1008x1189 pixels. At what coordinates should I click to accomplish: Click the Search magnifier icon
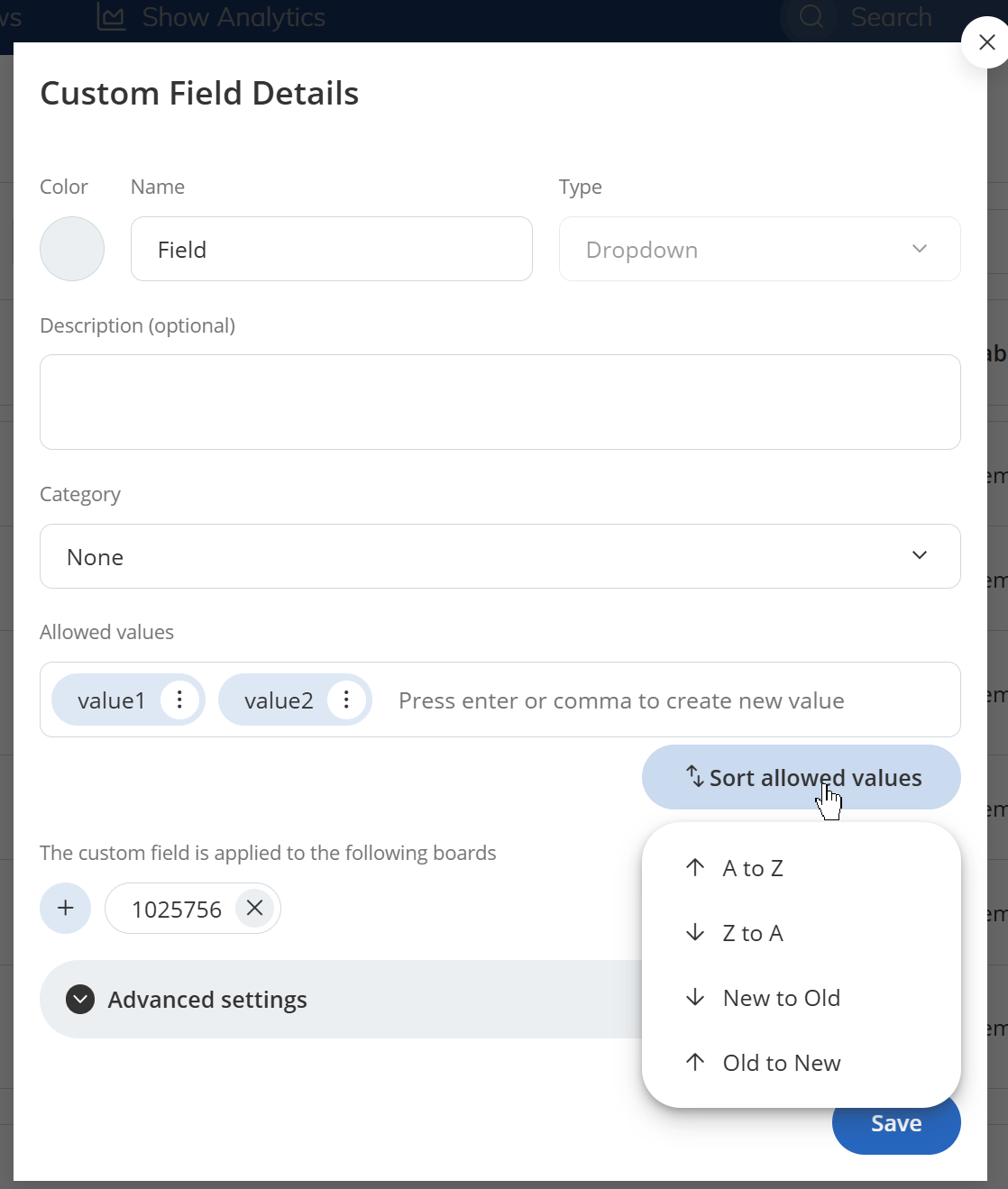coord(811,17)
